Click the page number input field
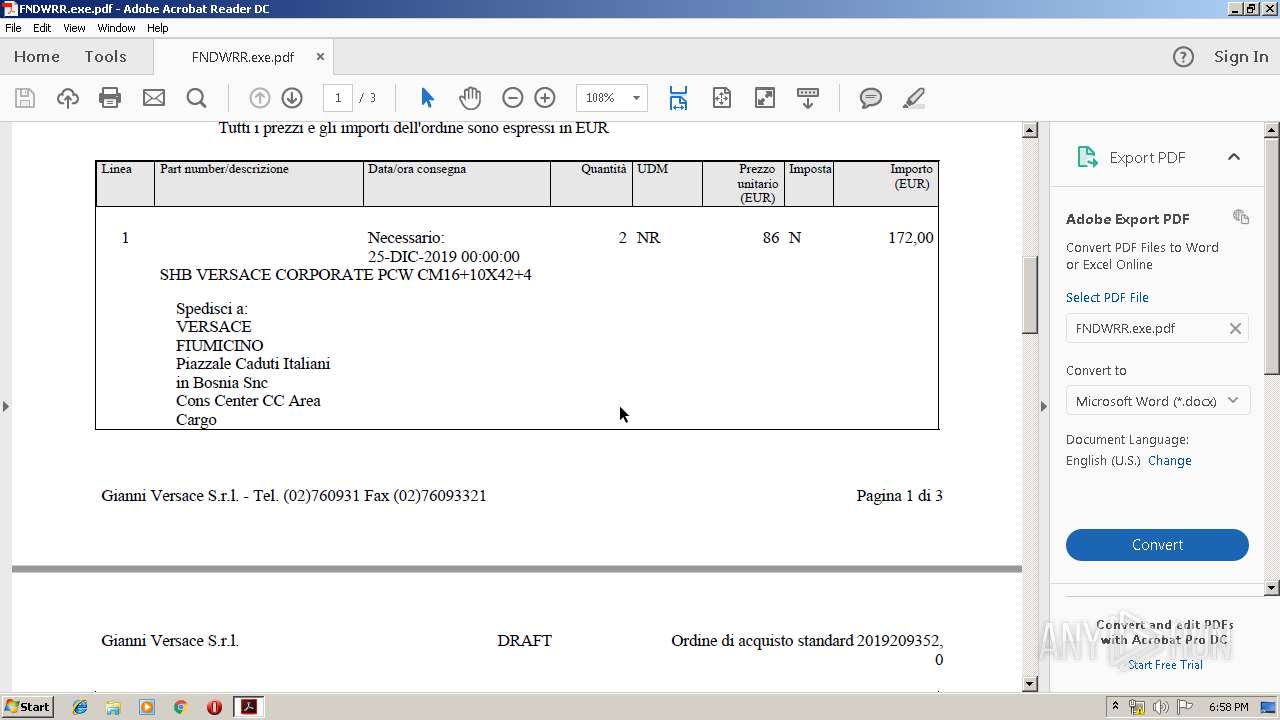1280x720 pixels. 338,98
